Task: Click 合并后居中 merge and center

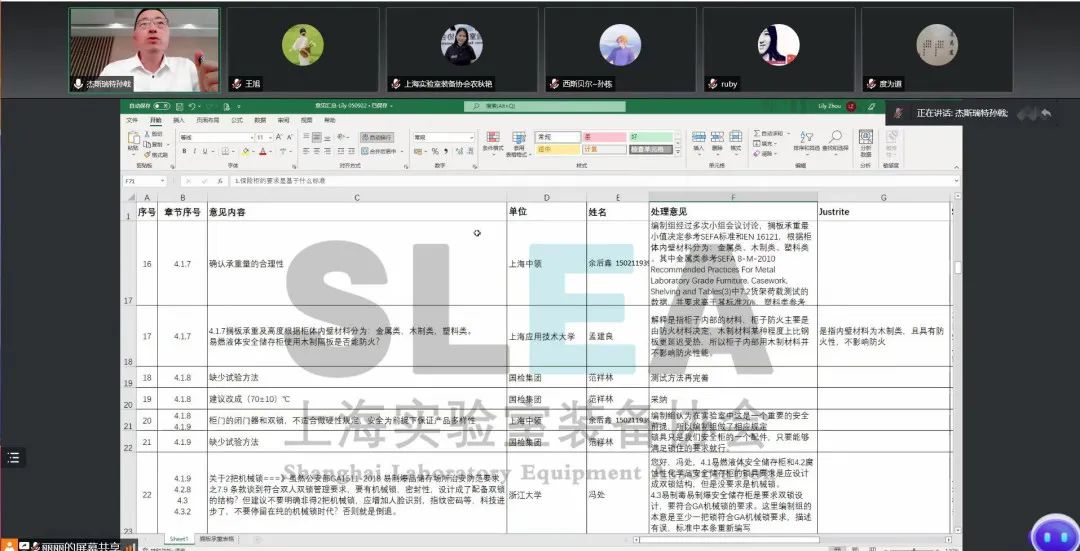Action: click(x=379, y=151)
